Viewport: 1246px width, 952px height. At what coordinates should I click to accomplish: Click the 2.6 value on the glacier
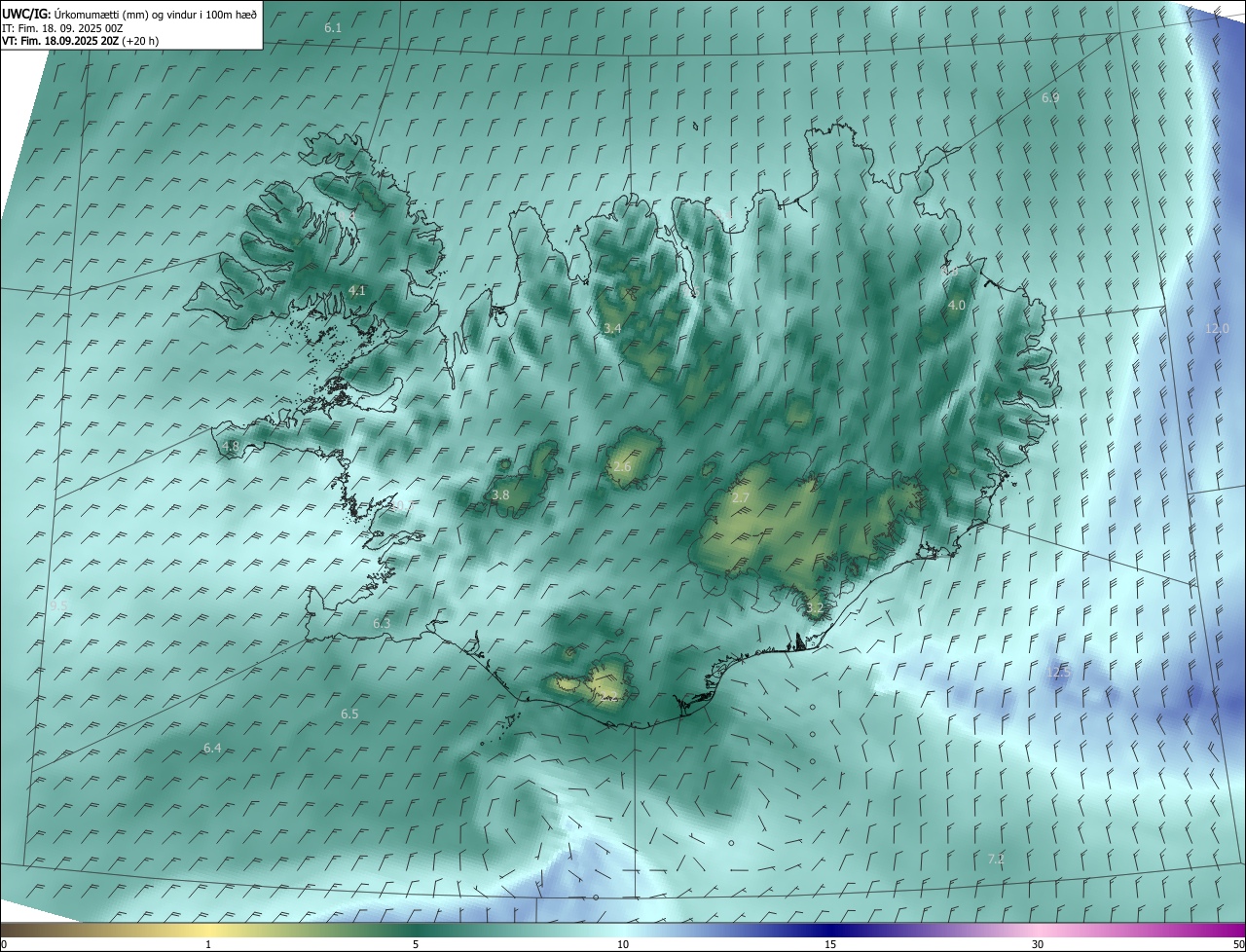pos(622,467)
